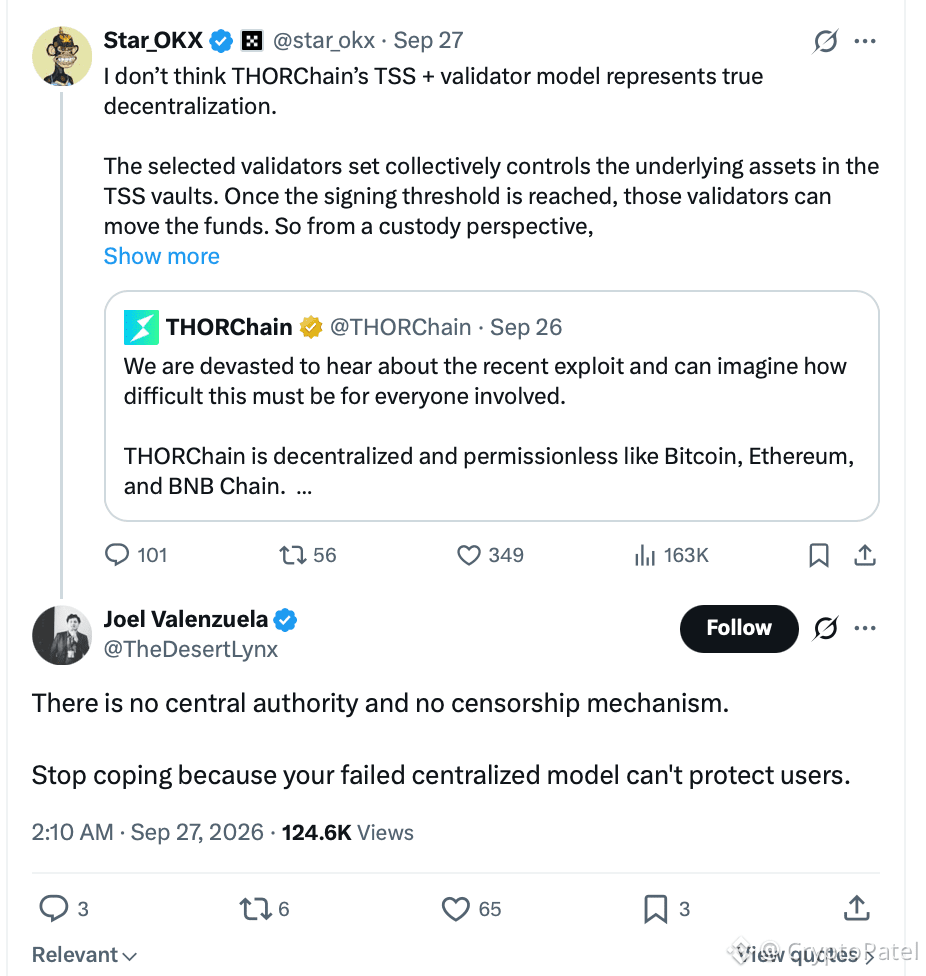Expand the Relevant sort dropdown
This screenshot has width=926, height=976.
85,954
